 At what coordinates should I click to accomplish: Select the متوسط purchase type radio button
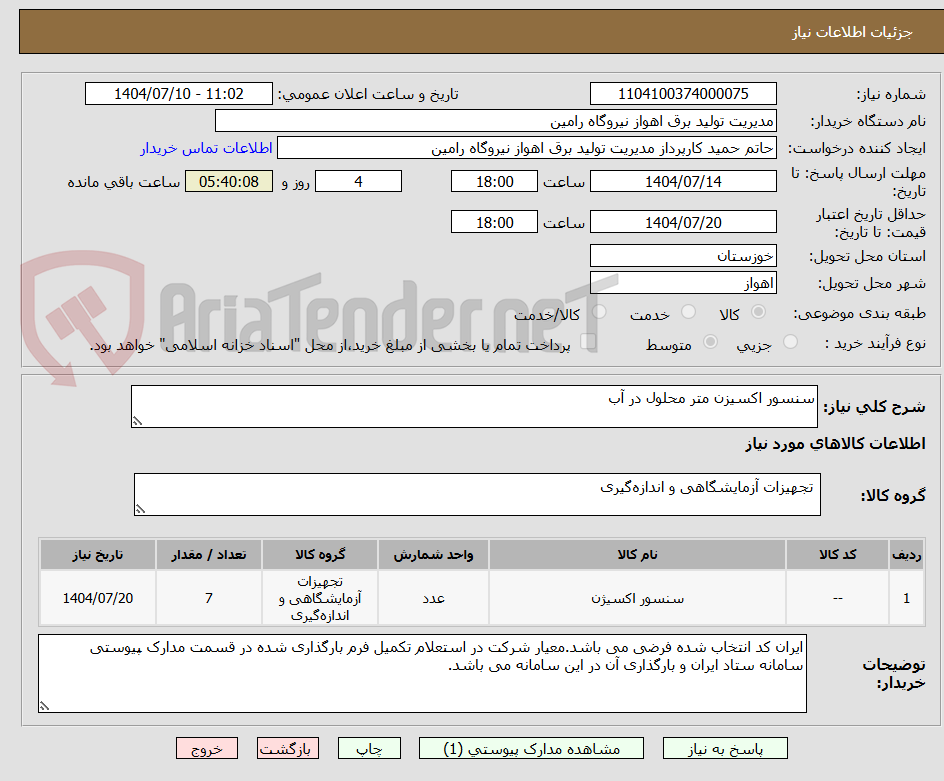coord(710,341)
